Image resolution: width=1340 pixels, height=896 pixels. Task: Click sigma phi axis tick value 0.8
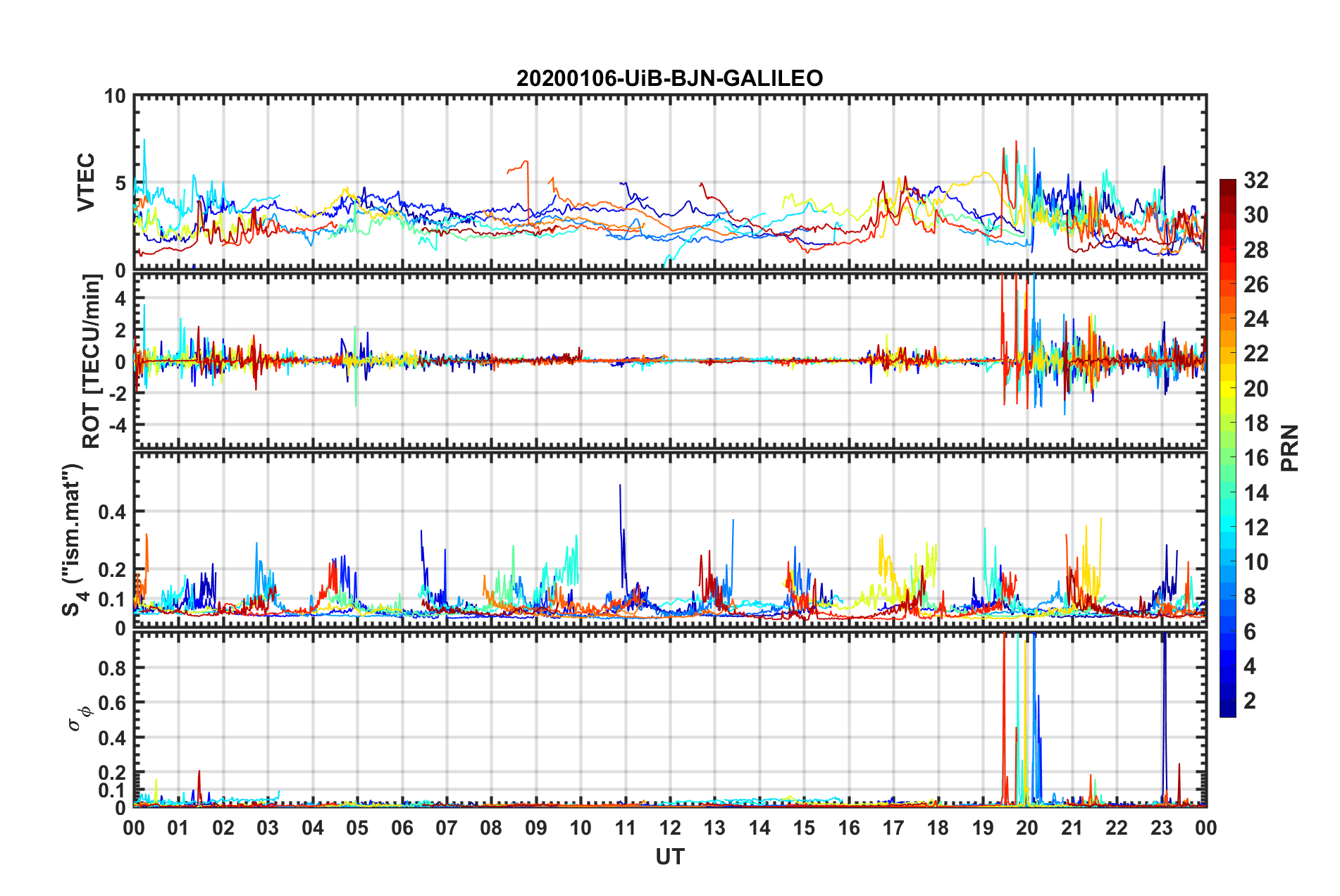point(113,668)
